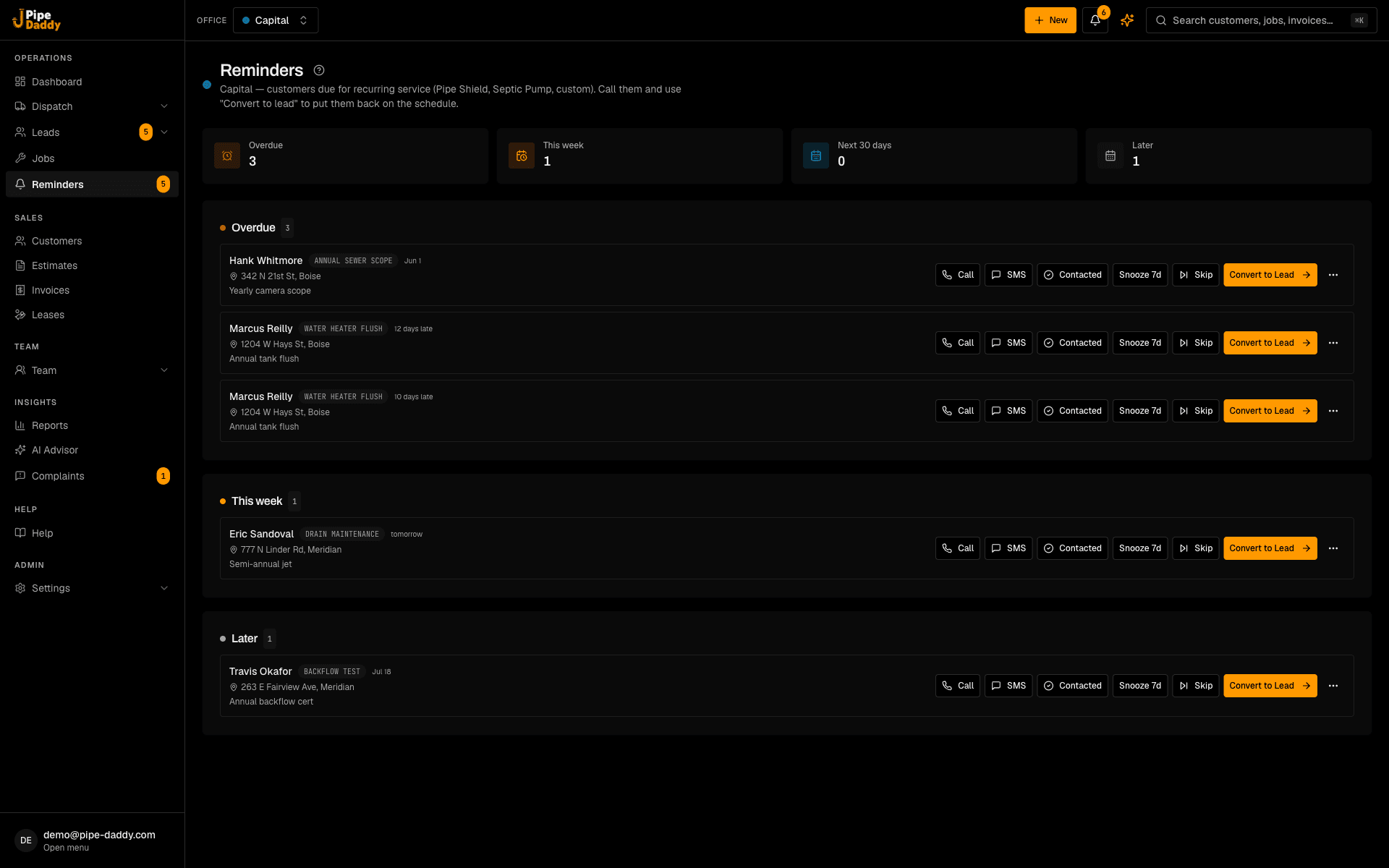
Task: Snooze Eric Sandoval reminder 7 days
Action: tap(1140, 548)
